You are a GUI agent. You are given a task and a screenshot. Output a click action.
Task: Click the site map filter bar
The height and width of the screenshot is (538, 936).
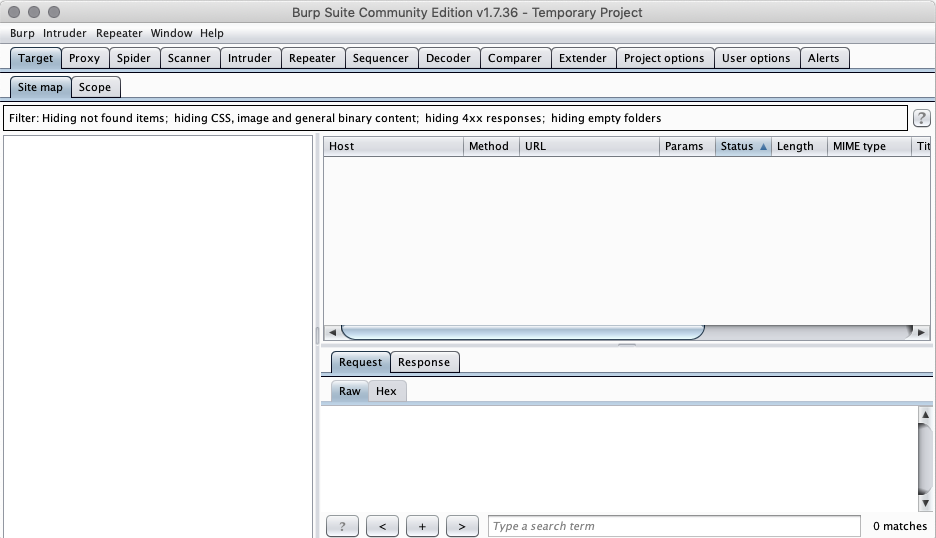455,118
